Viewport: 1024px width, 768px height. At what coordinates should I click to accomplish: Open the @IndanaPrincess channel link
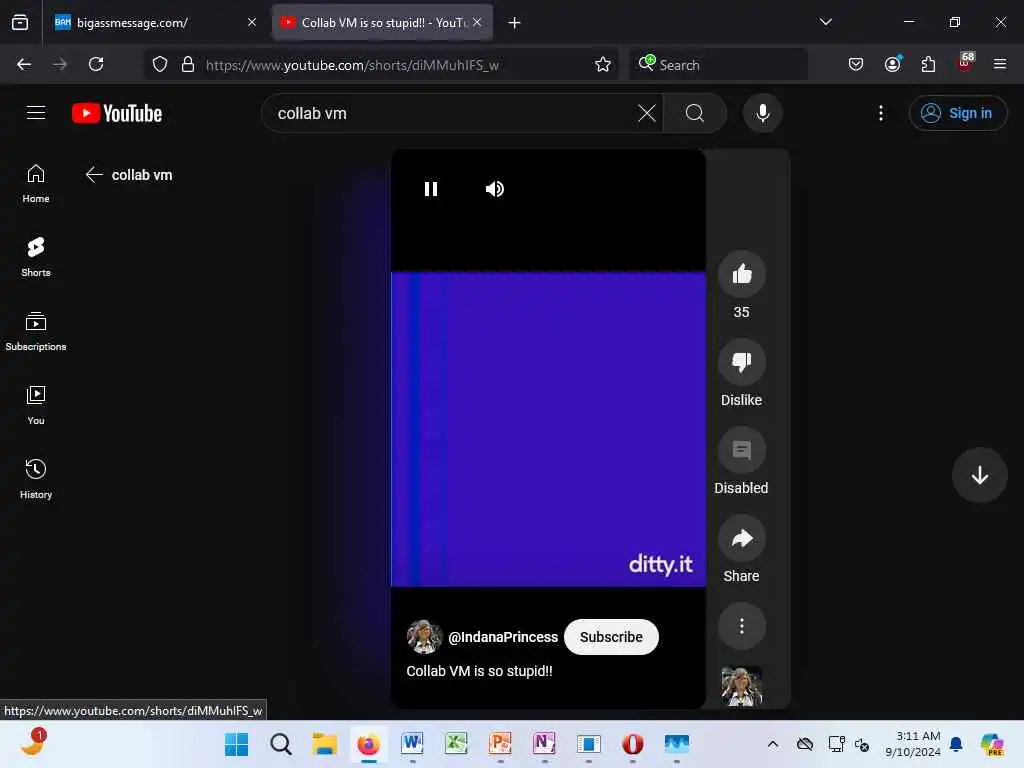pyautogui.click(x=503, y=637)
